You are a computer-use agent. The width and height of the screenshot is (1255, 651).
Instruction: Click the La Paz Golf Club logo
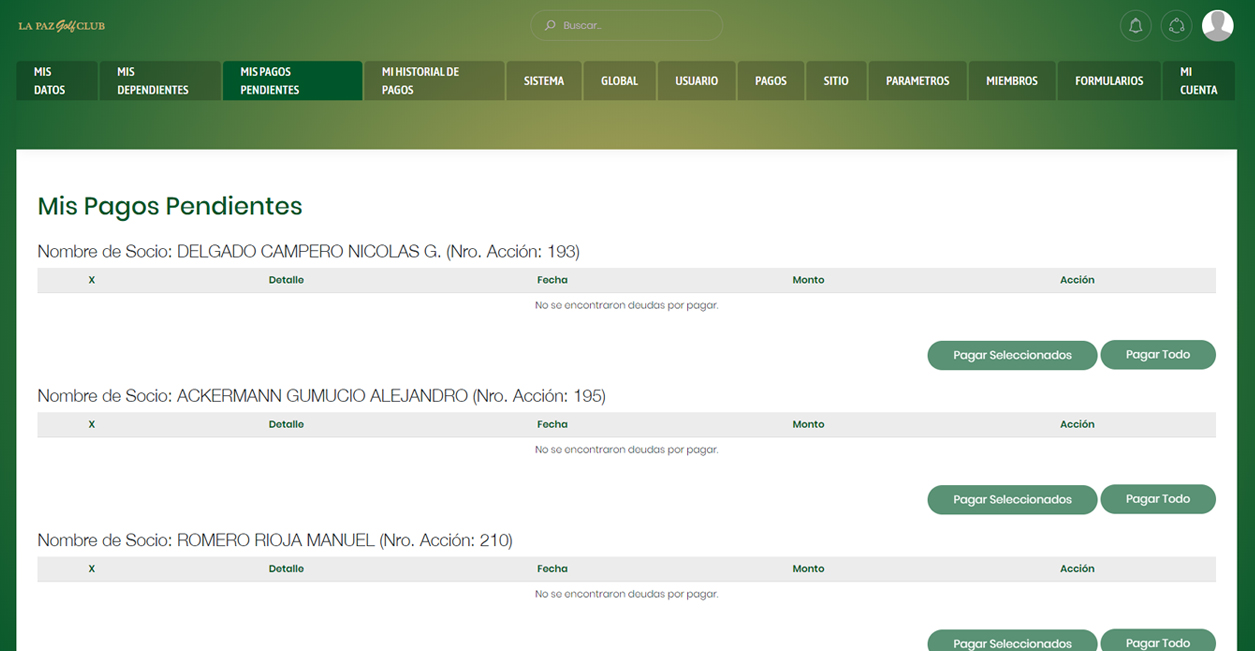61,26
